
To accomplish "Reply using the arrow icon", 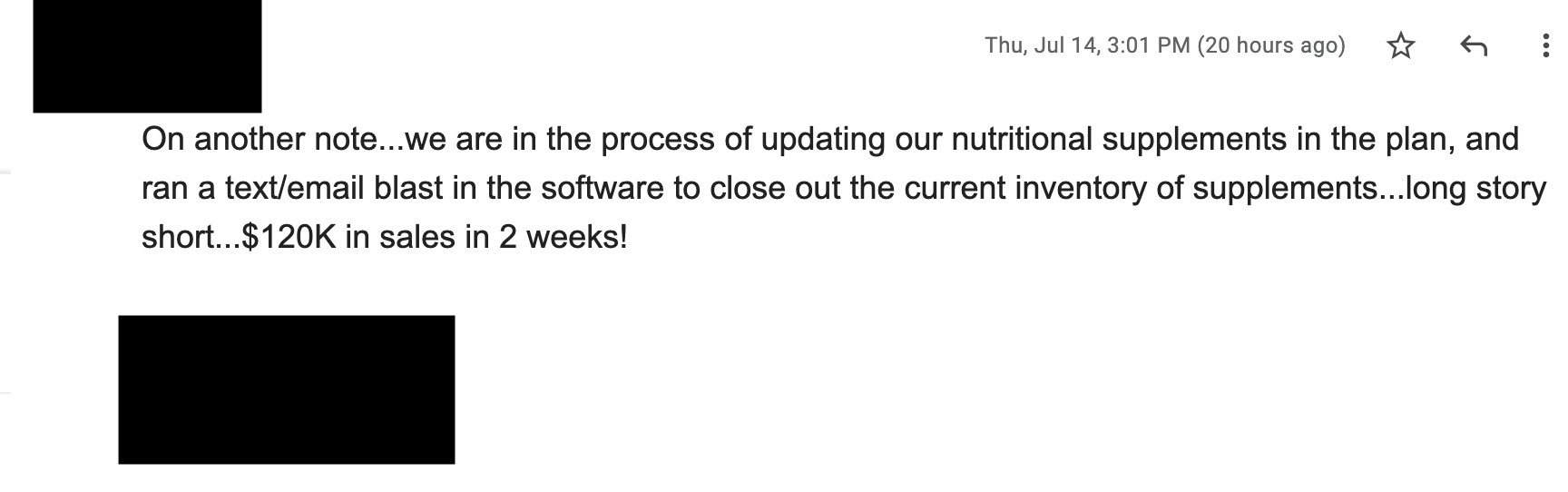I will click(x=1474, y=45).
